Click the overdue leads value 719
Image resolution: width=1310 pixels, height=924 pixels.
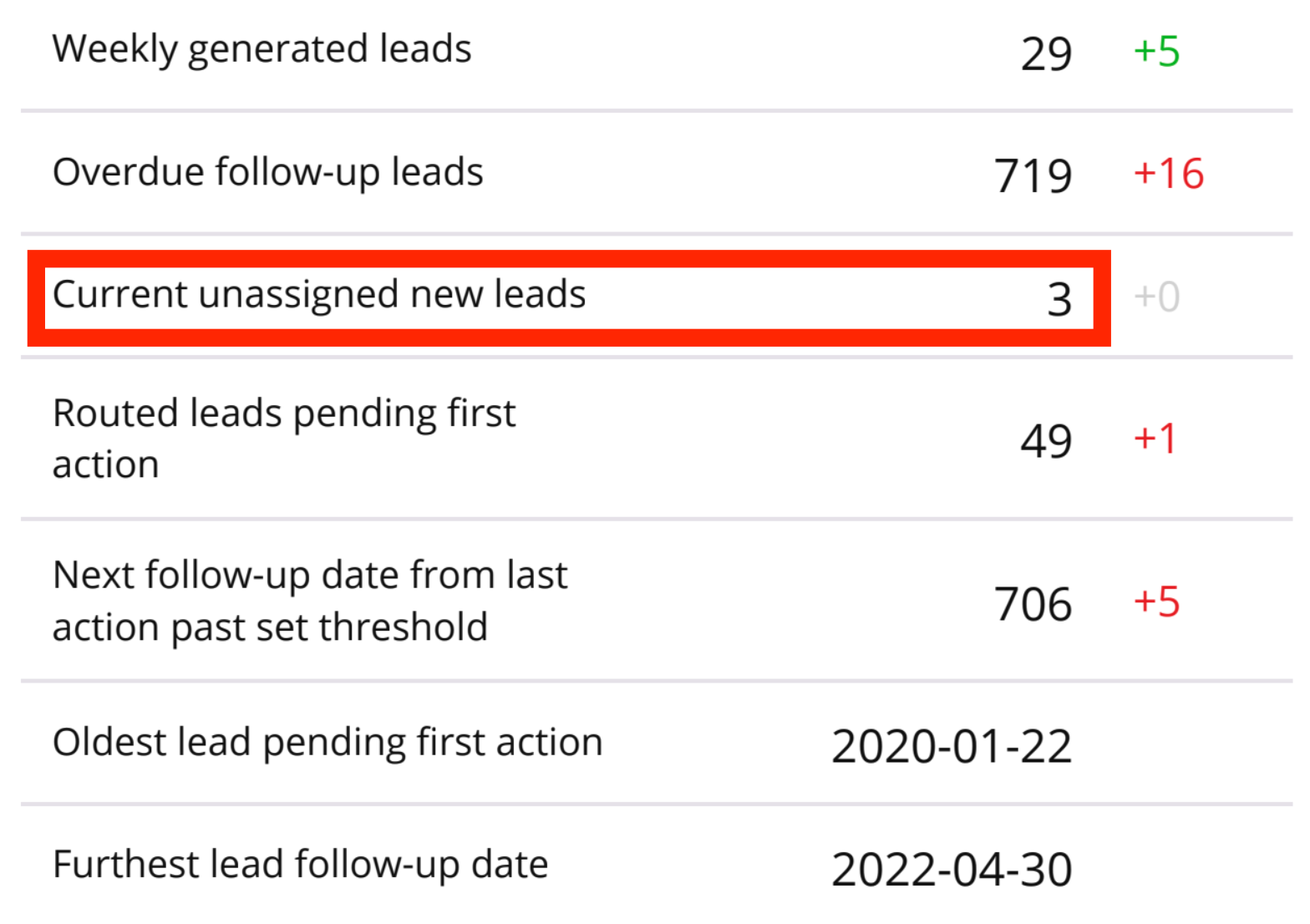(x=1033, y=176)
